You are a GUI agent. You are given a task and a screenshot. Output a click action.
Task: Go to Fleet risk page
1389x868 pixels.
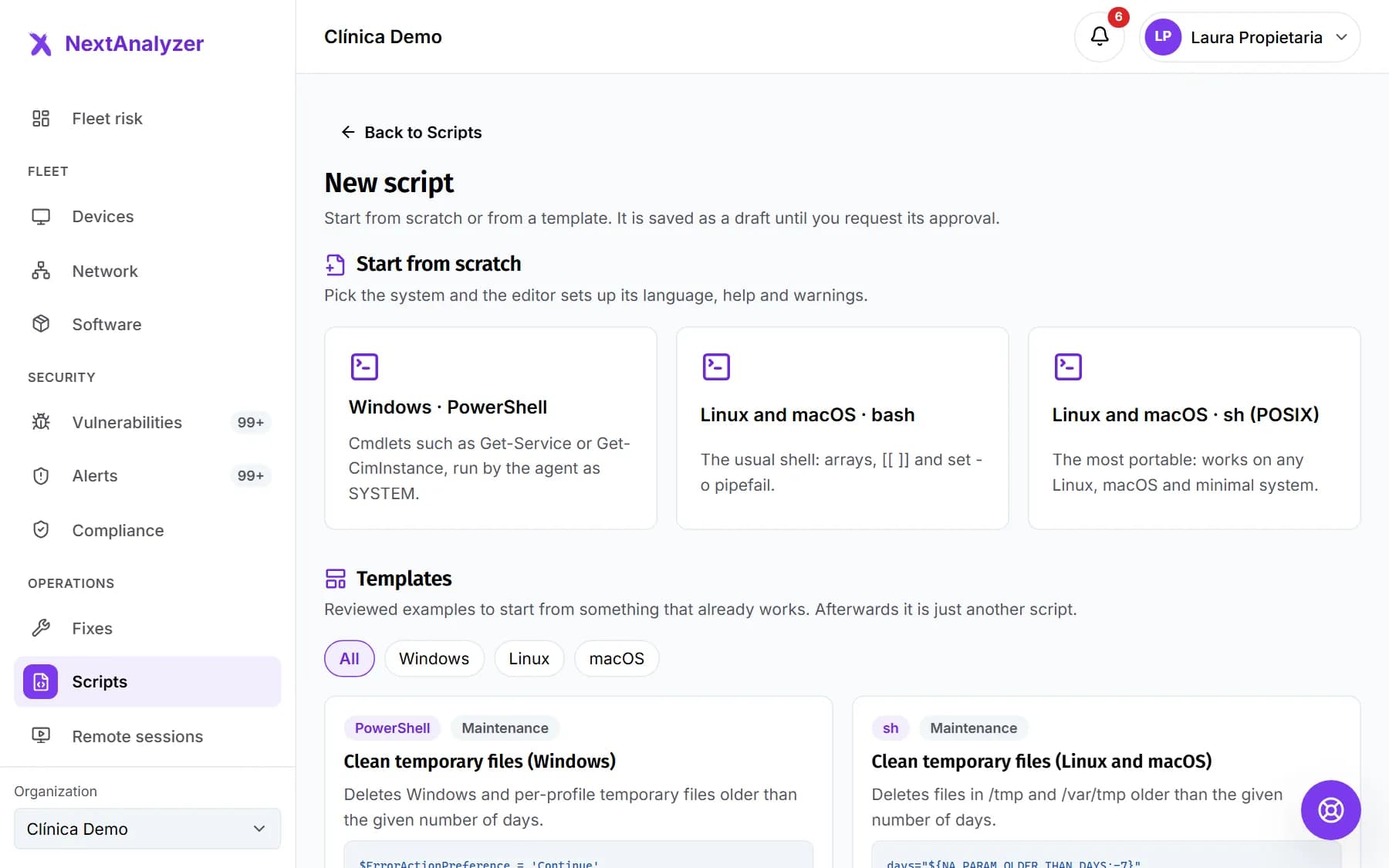tap(147, 118)
